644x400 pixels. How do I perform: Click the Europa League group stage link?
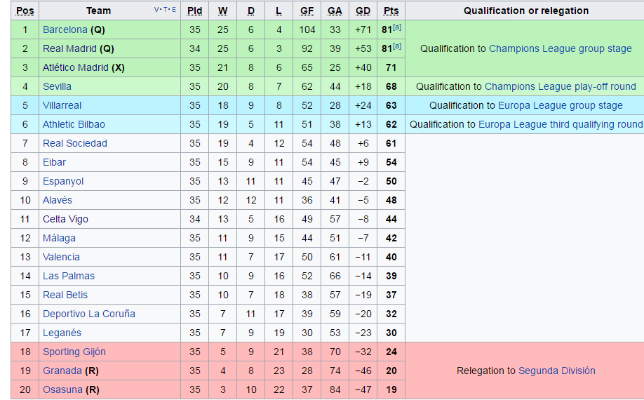(x=560, y=106)
